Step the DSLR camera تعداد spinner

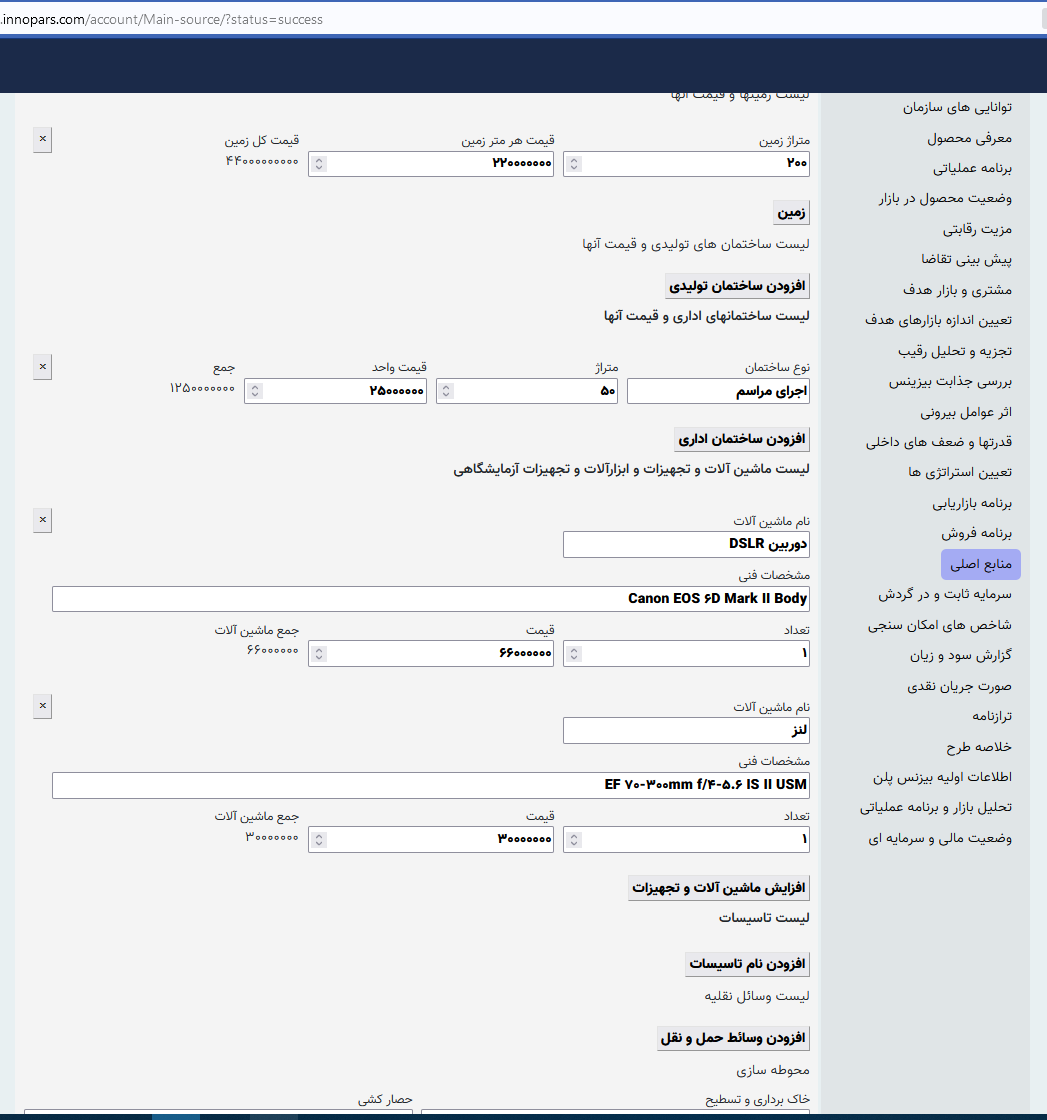tap(574, 654)
